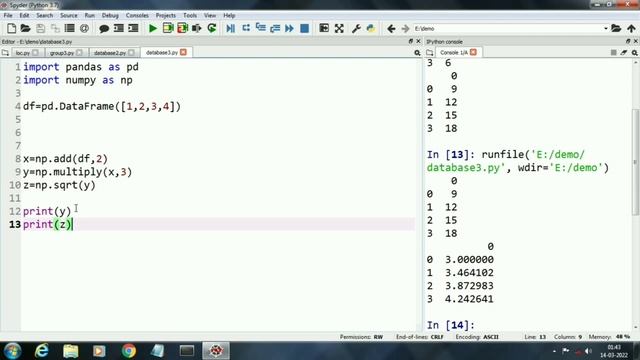This screenshot has height=360, width=640.
Task: Open Preferences with the wrench icon
Action: (x=356, y=28)
